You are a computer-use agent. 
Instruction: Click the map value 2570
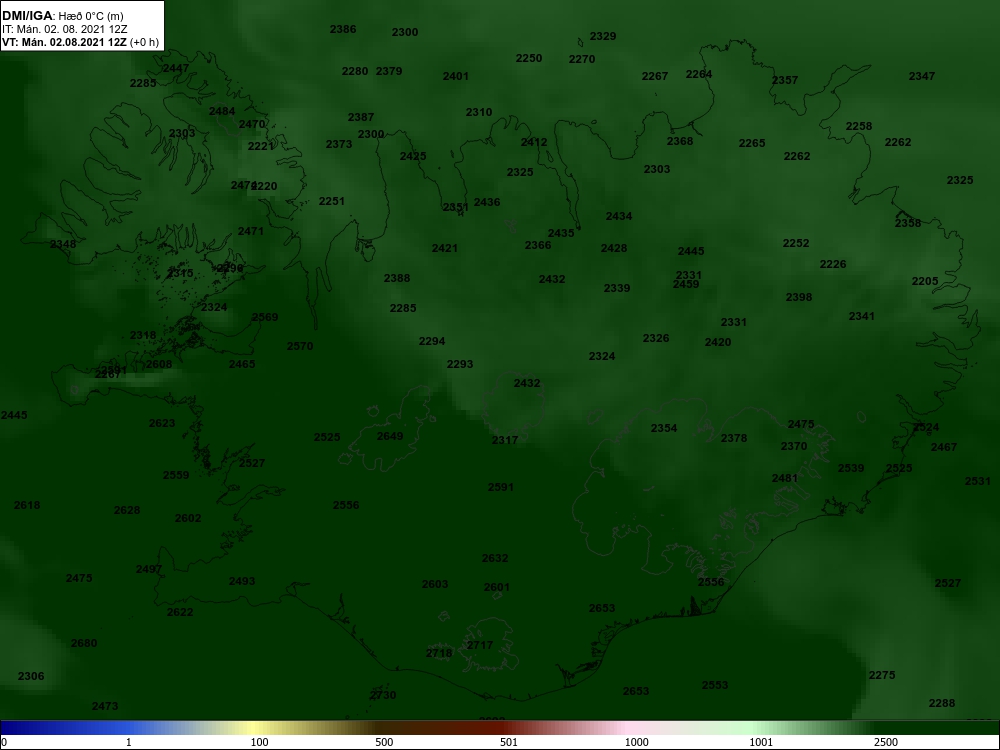pos(300,346)
